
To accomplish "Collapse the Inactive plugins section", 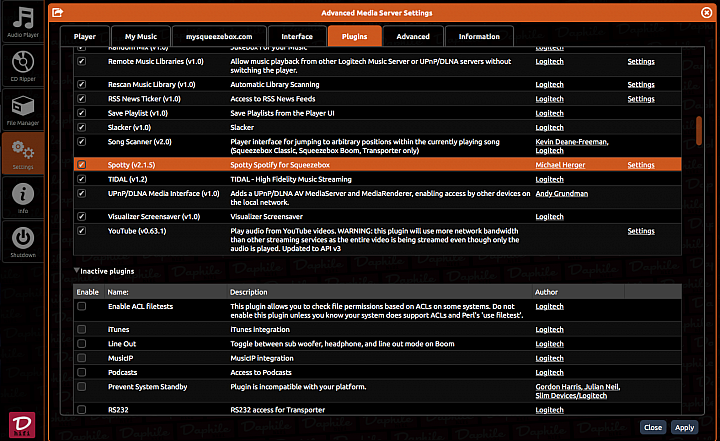I will click(77, 271).
